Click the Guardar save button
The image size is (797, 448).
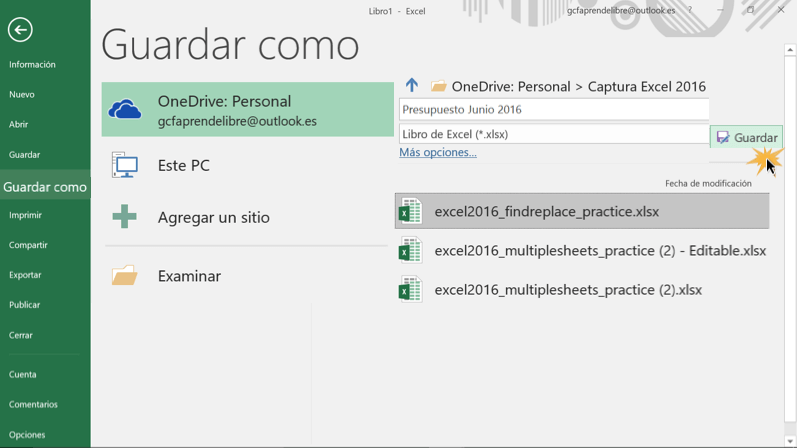(x=746, y=137)
